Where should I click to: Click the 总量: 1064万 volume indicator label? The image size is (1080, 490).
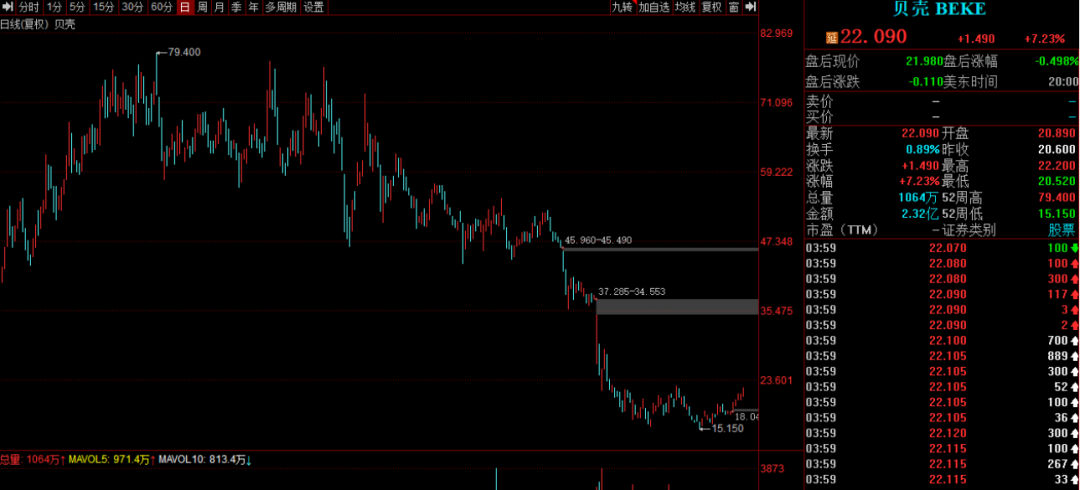[x=33, y=460]
